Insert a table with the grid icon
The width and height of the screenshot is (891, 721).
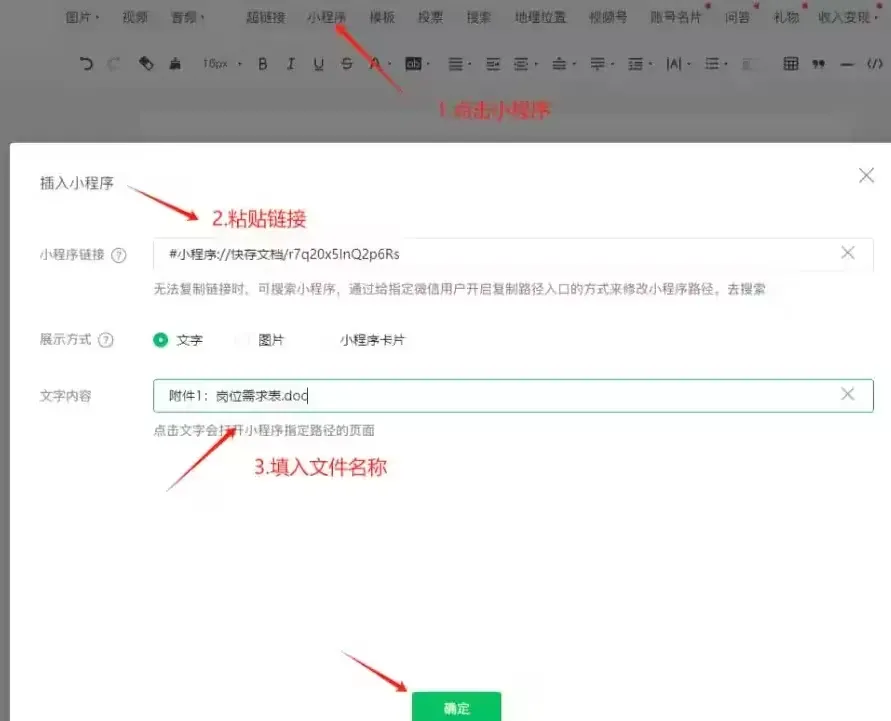coord(791,63)
